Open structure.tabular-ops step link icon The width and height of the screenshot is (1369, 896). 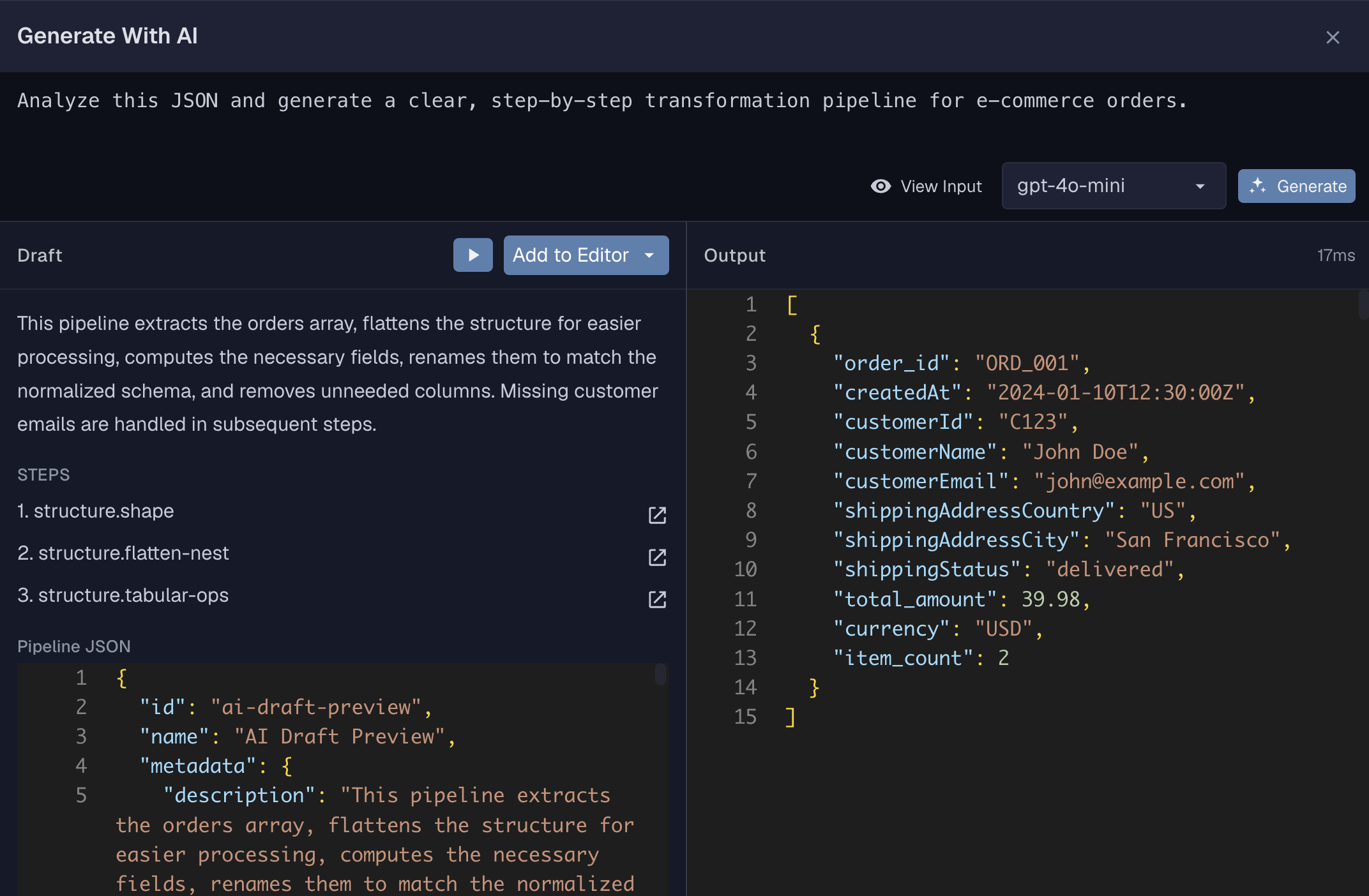657,599
